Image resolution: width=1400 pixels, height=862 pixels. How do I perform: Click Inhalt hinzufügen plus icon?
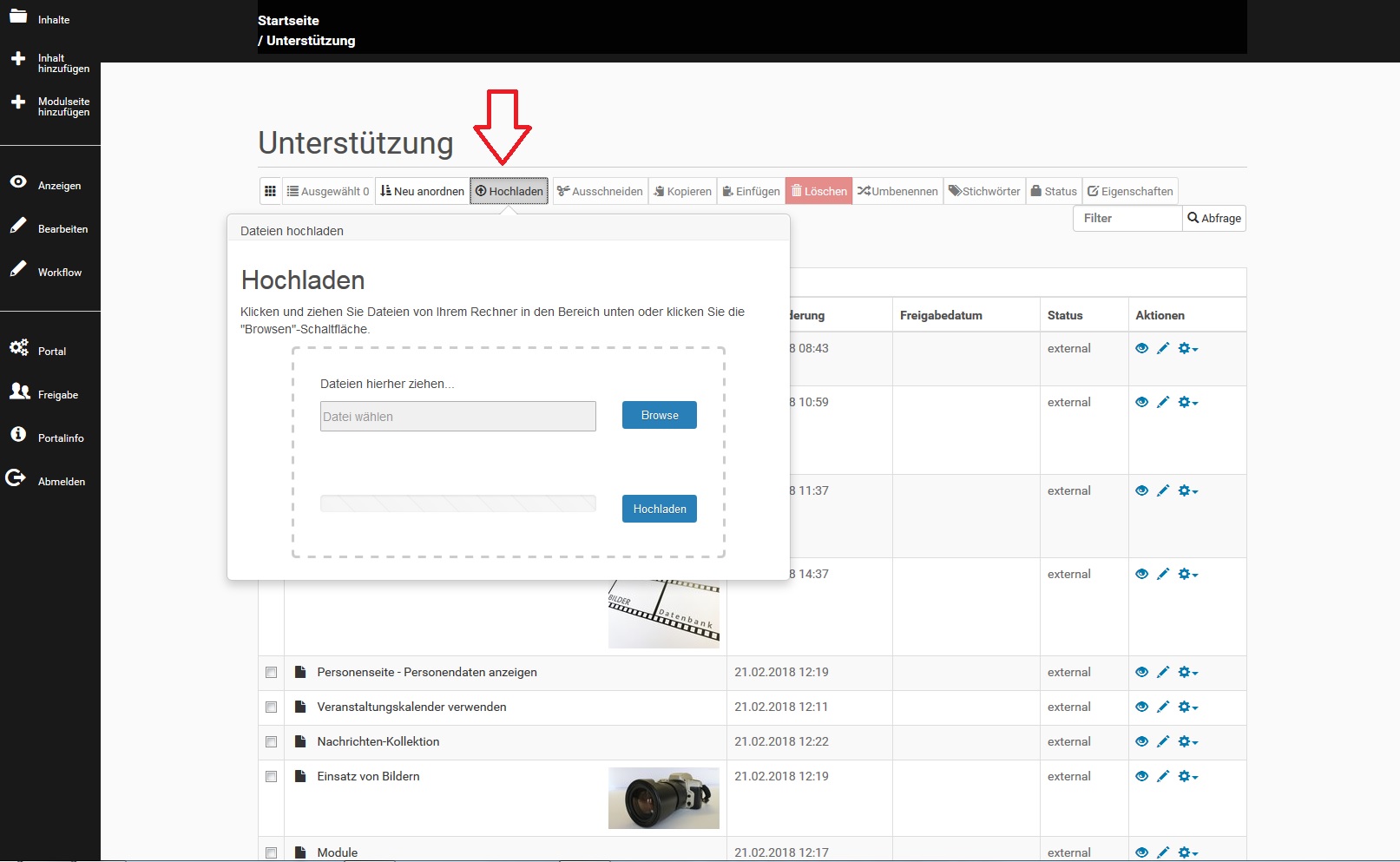click(18, 59)
